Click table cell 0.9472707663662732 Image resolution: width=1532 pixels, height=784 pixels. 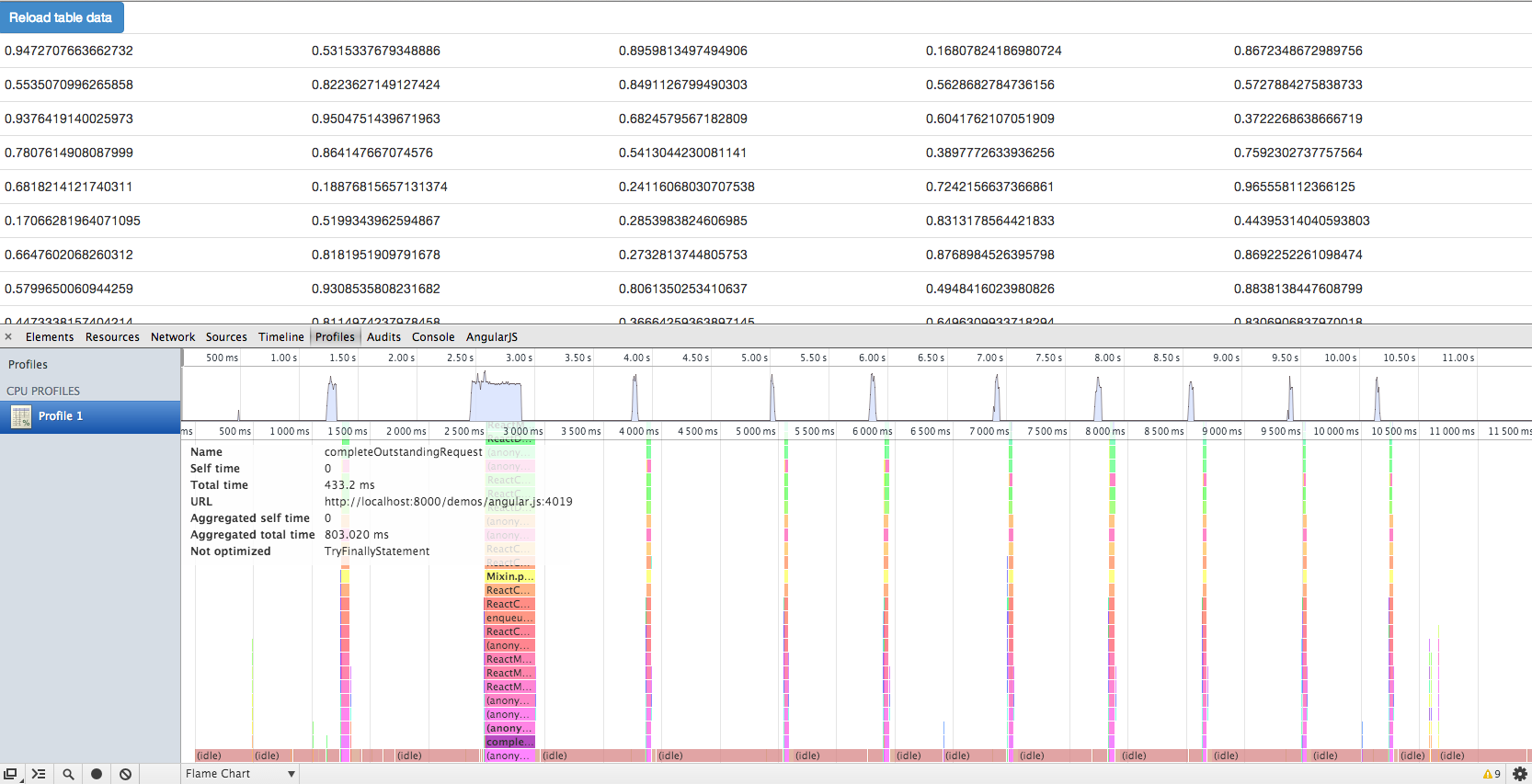69,51
